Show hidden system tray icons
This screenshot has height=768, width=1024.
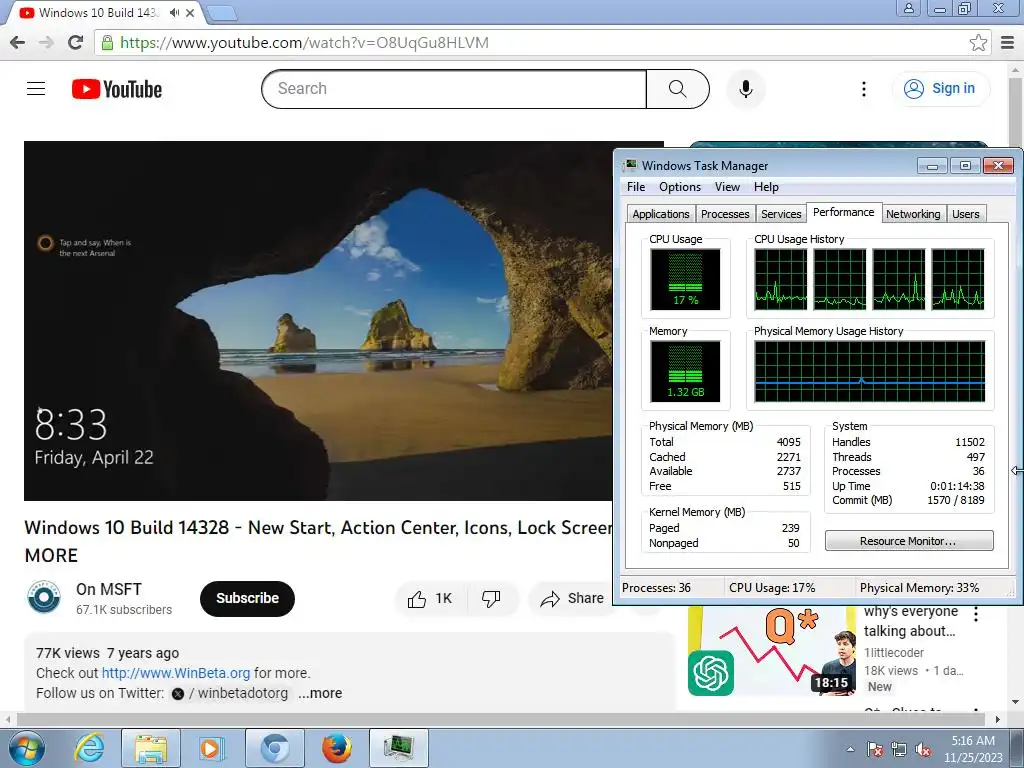point(850,749)
